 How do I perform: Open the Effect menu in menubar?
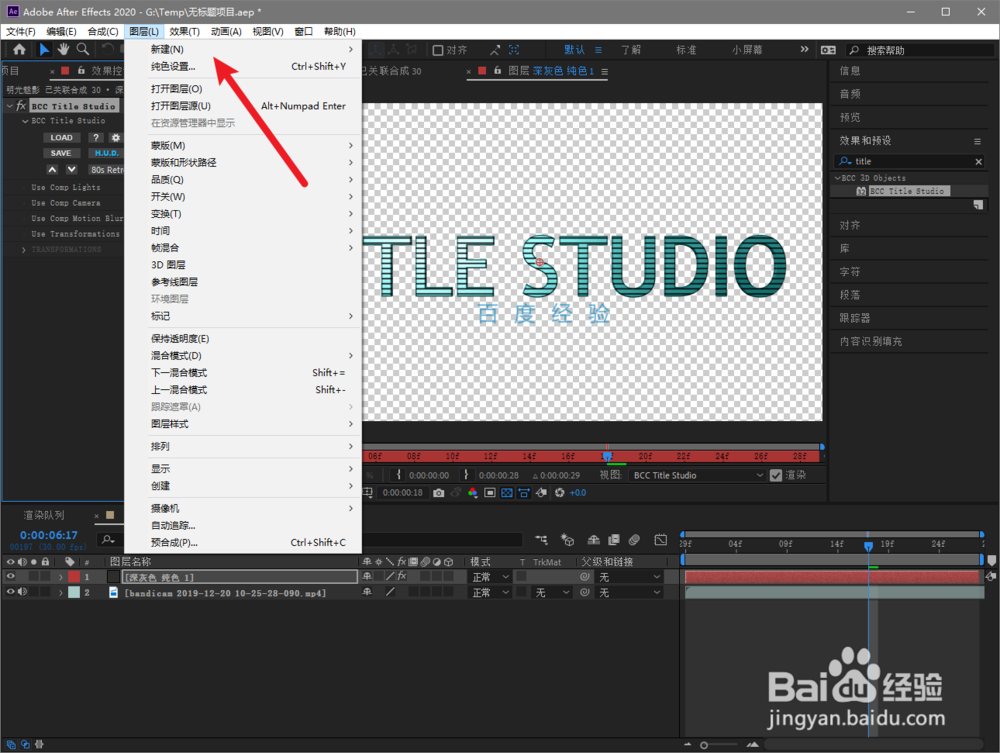click(184, 31)
